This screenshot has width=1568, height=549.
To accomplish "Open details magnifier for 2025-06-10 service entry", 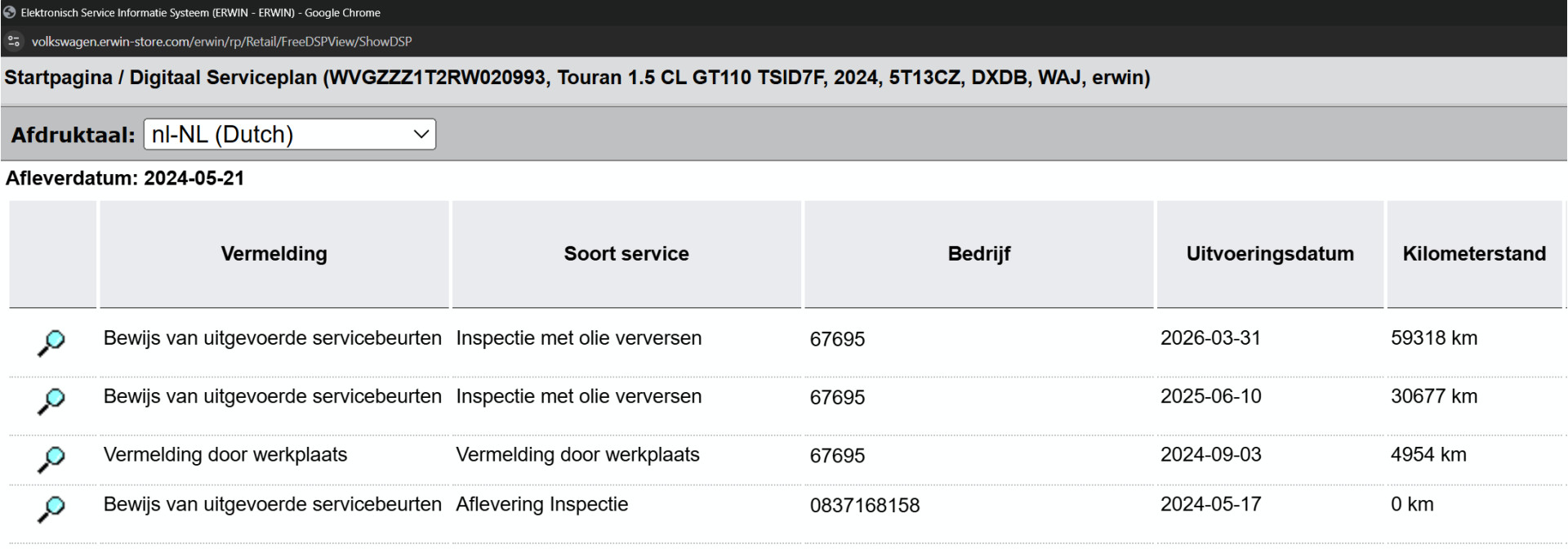I will [51, 401].
